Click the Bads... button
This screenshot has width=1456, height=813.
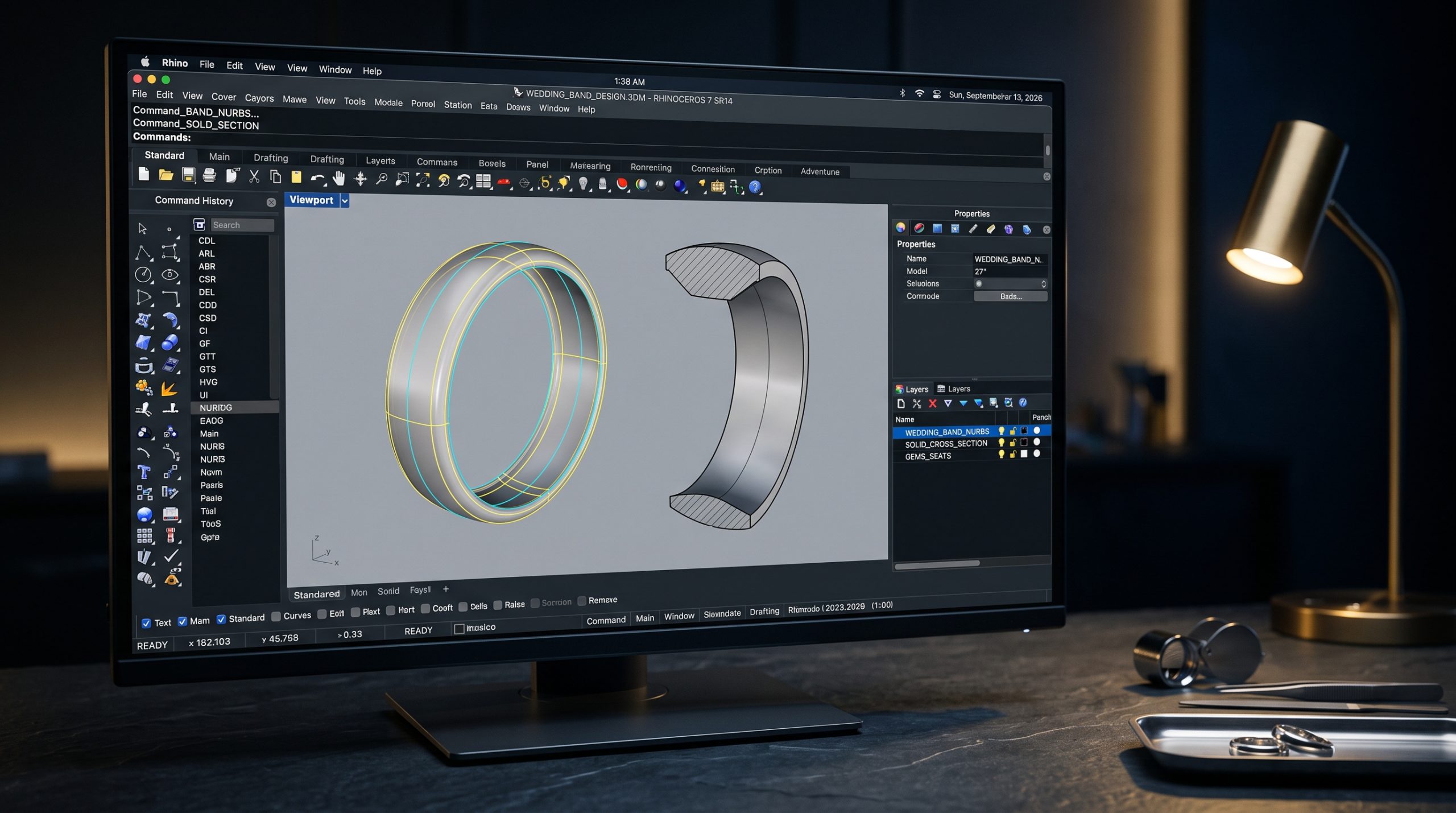click(x=1011, y=296)
